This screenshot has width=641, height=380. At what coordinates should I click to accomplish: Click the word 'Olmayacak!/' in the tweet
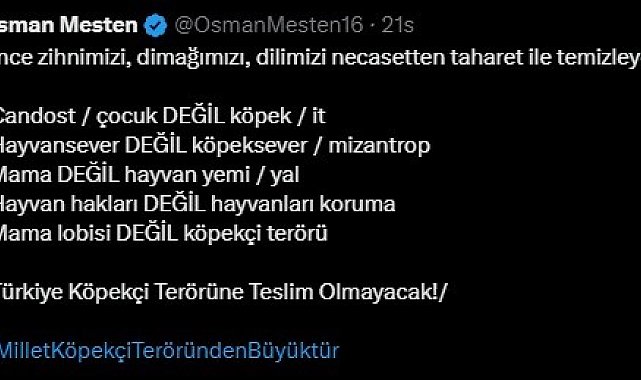(x=383, y=292)
